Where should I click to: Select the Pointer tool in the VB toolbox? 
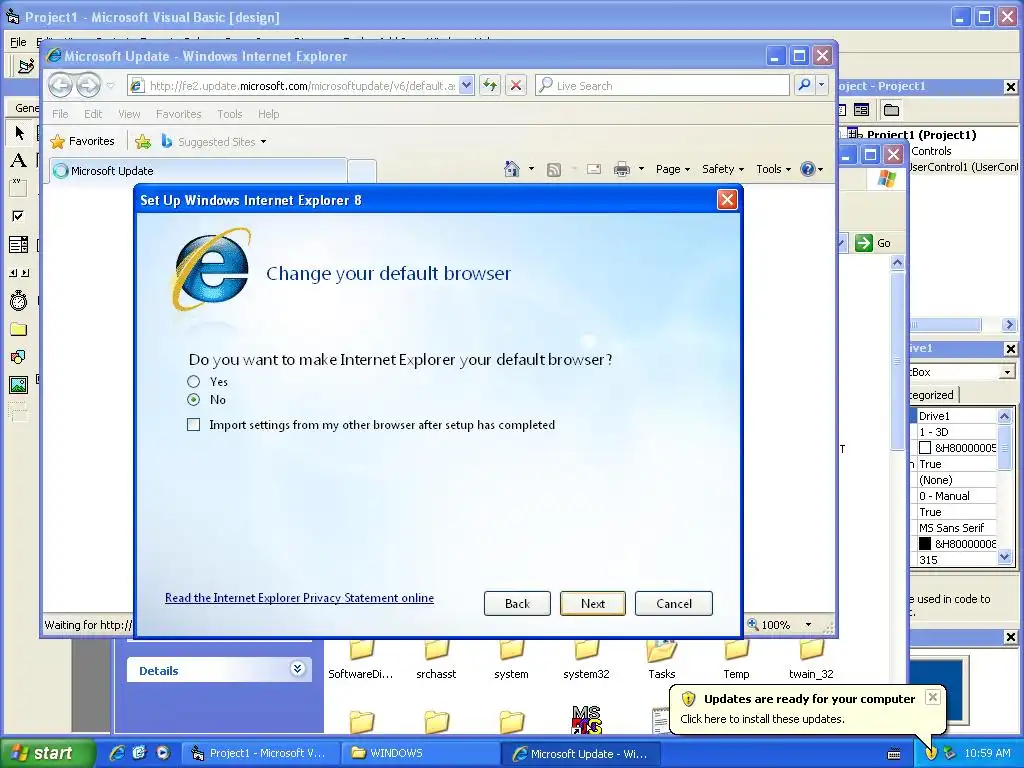click(19, 133)
